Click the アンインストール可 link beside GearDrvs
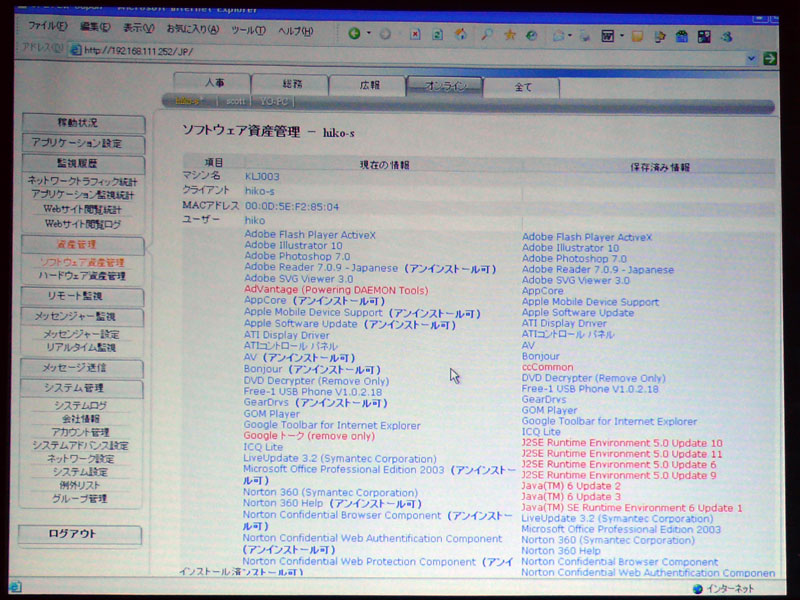The image size is (800, 600). (x=341, y=403)
